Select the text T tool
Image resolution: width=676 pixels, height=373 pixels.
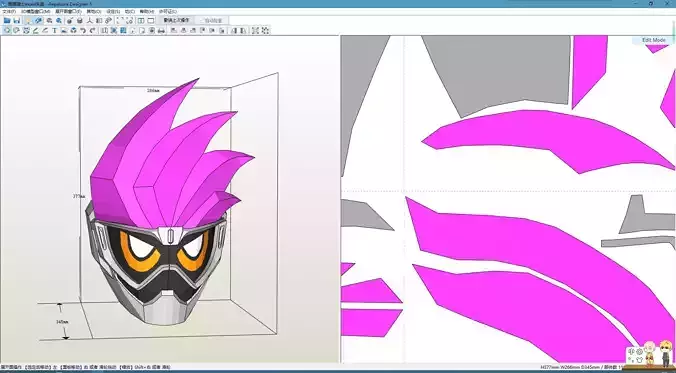pyautogui.click(x=55, y=30)
